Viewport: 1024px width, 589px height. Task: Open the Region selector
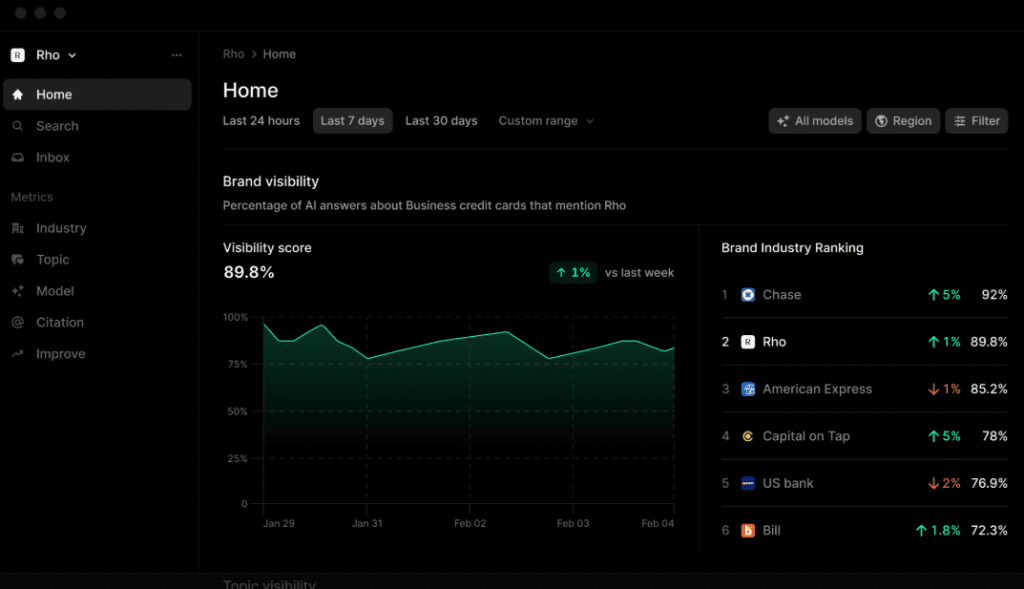(903, 121)
